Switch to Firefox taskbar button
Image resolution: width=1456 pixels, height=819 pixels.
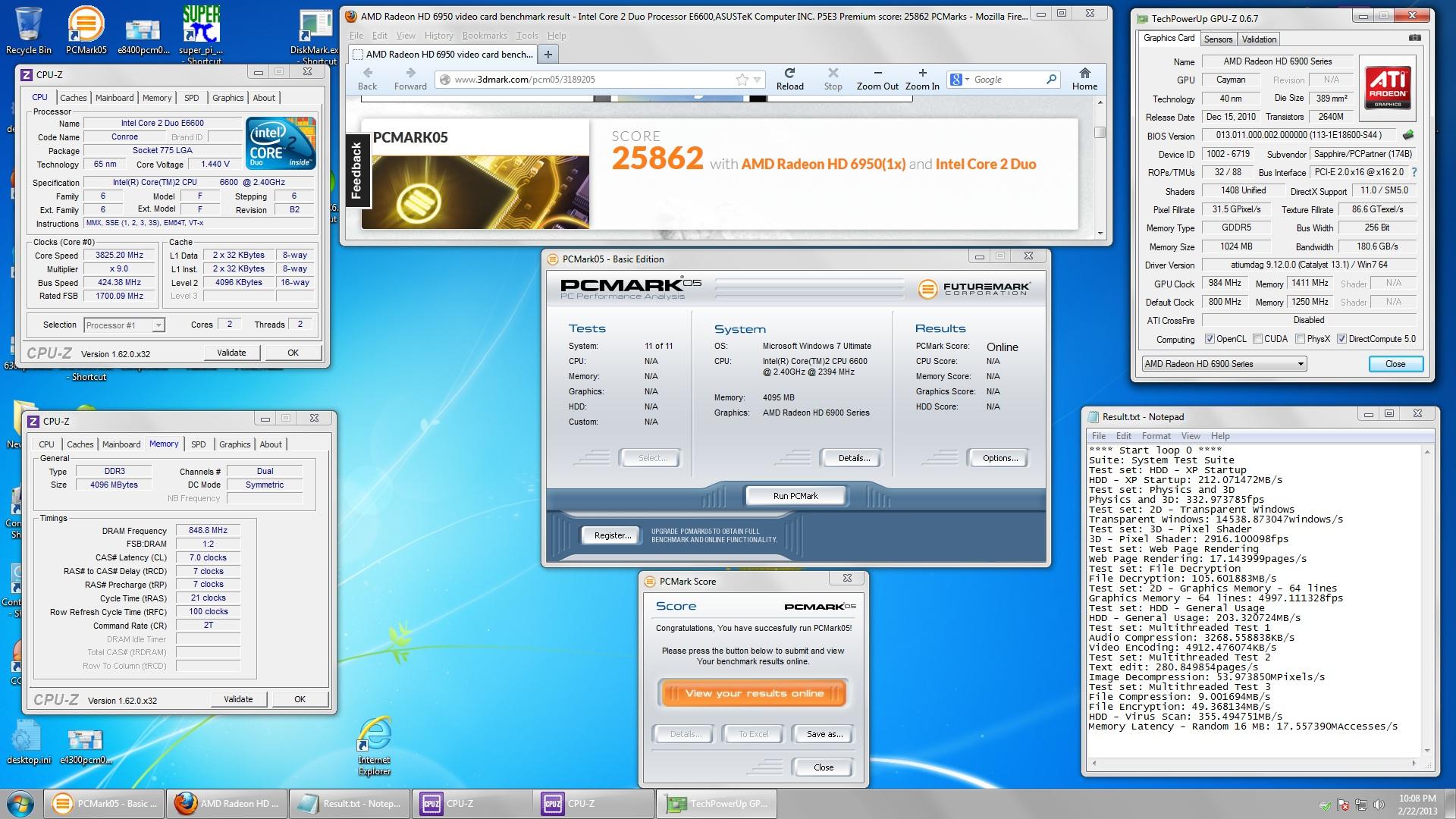pos(227,804)
